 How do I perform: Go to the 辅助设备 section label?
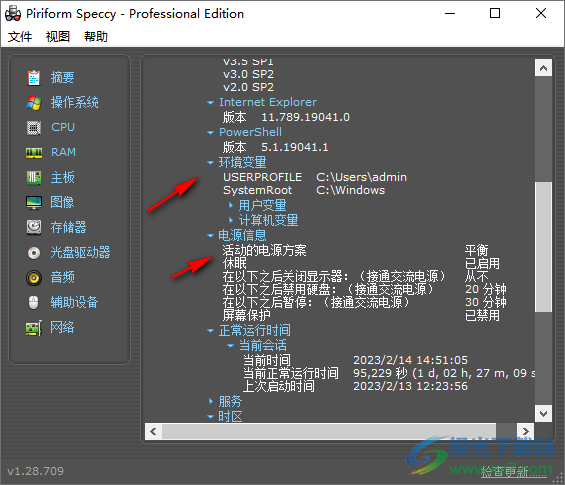[74, 302]
